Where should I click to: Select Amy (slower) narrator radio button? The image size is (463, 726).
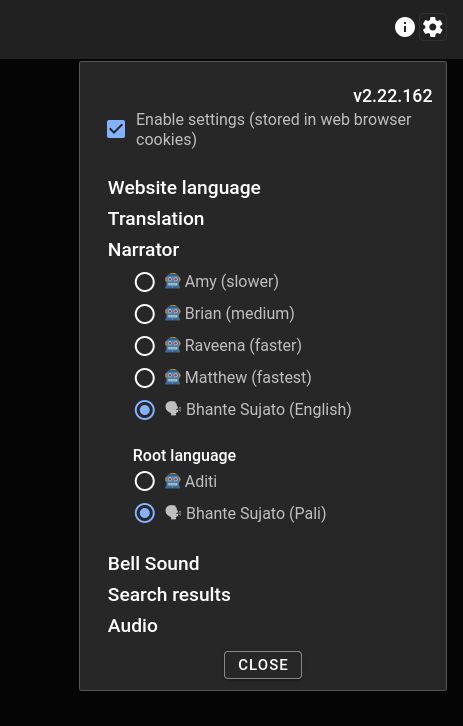tap(144, 282)
